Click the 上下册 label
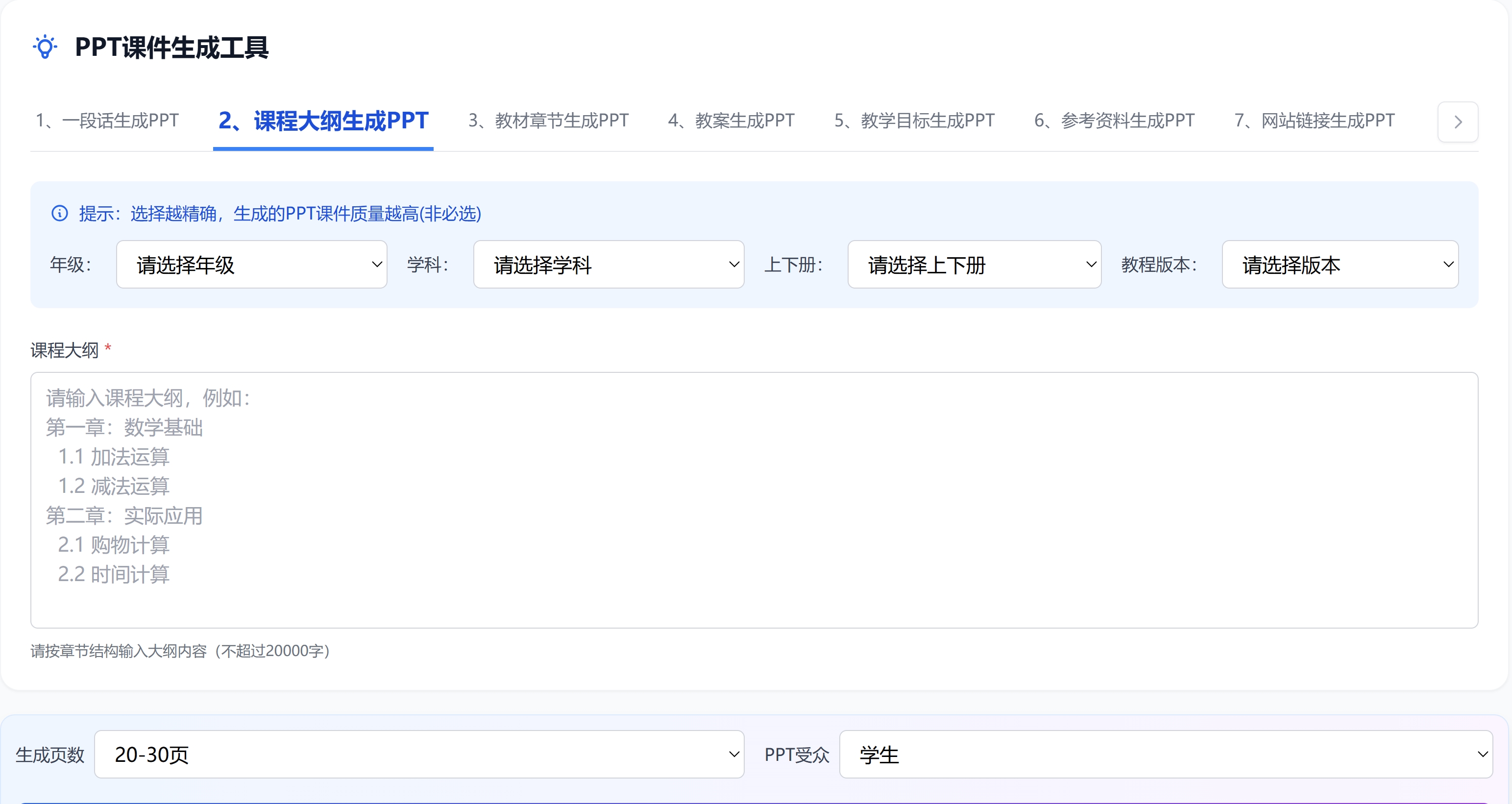This screenshot has width=1512, height=804. point(794,264)
